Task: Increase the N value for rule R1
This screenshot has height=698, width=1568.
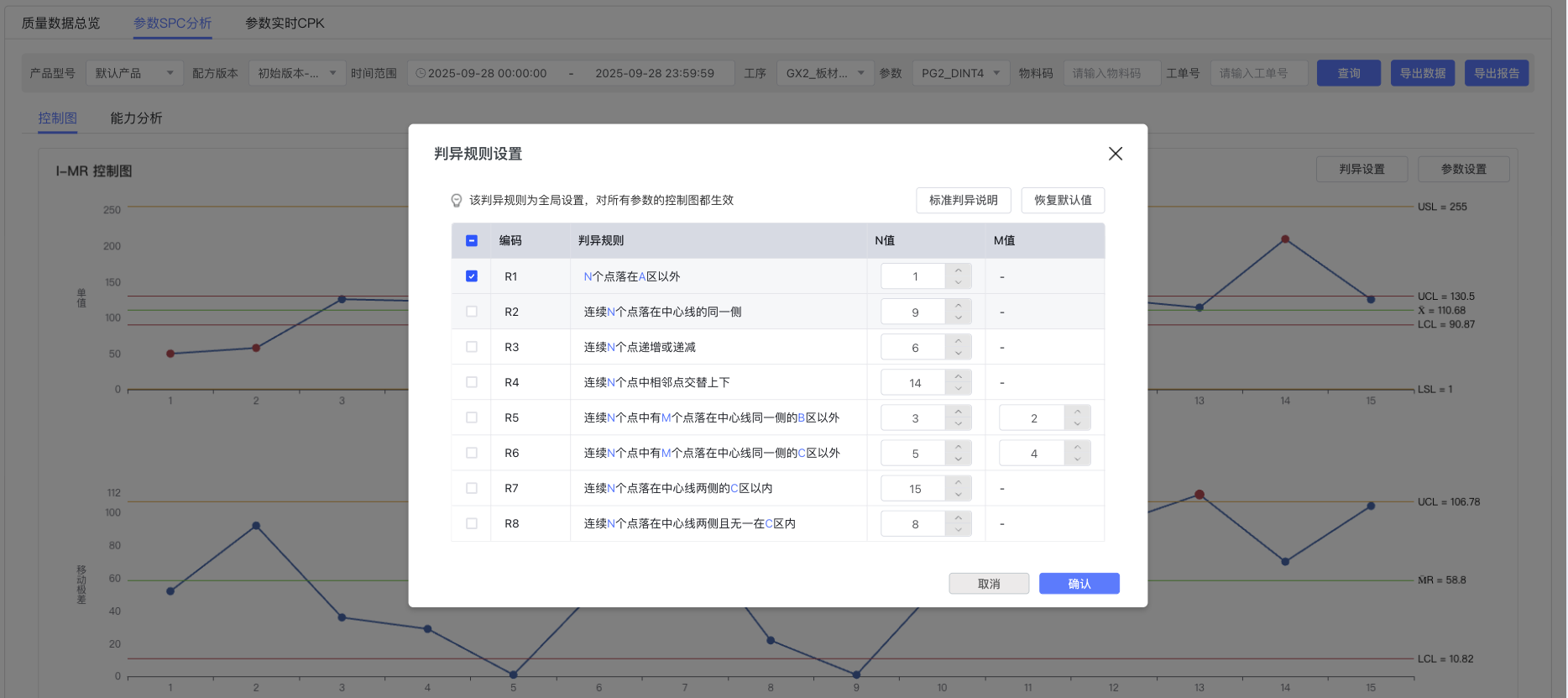Action: [958, 270]
